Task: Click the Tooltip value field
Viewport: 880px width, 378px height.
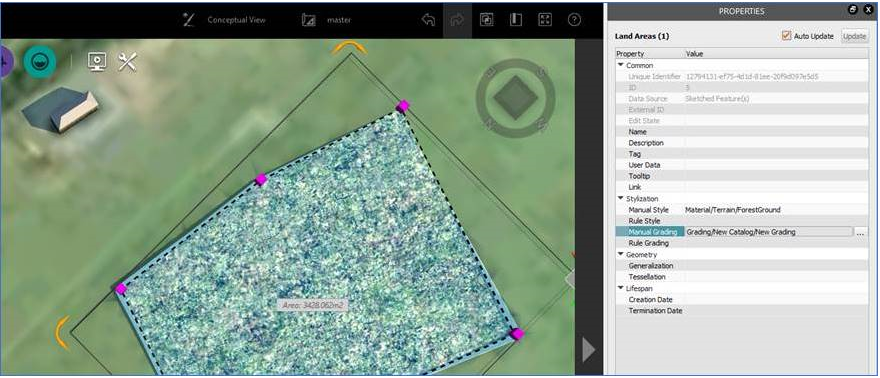Action: tap(776, 176)
